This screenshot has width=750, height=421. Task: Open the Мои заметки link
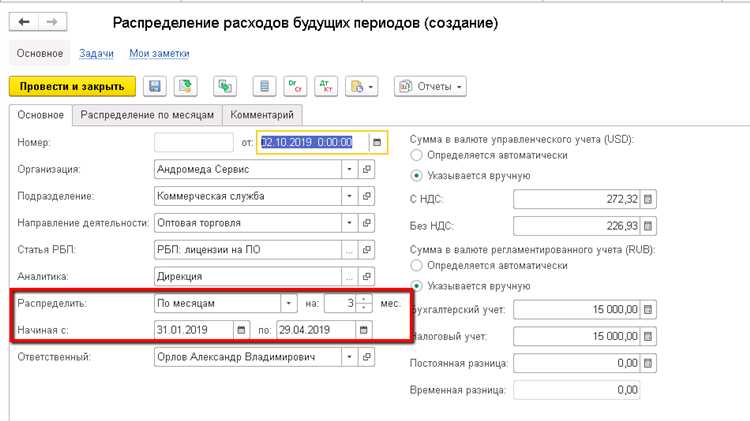pos(159,54)
